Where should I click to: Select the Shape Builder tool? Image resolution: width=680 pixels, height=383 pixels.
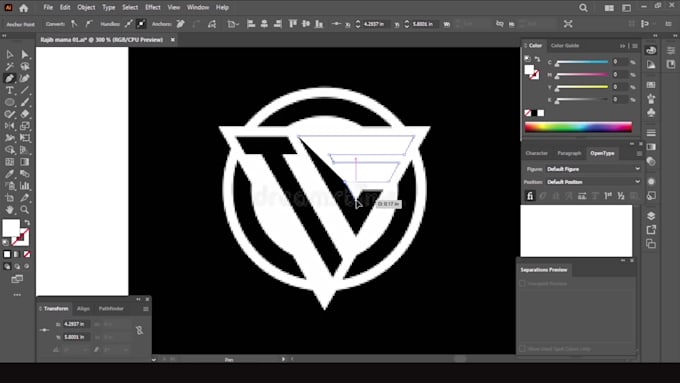click(10, 150)
